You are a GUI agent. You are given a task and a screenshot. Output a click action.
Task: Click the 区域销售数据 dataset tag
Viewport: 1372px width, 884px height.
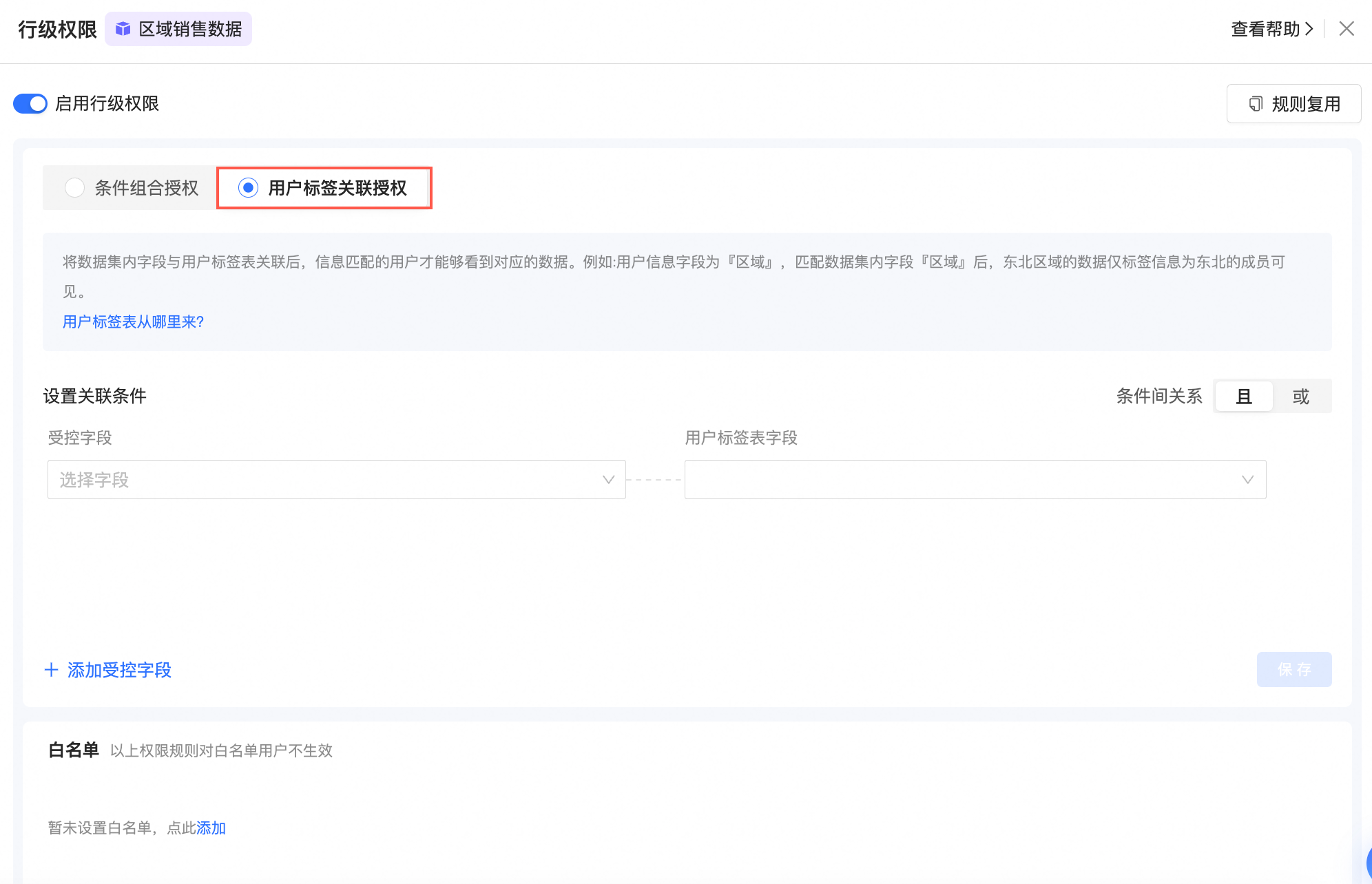tap(190, 29)
